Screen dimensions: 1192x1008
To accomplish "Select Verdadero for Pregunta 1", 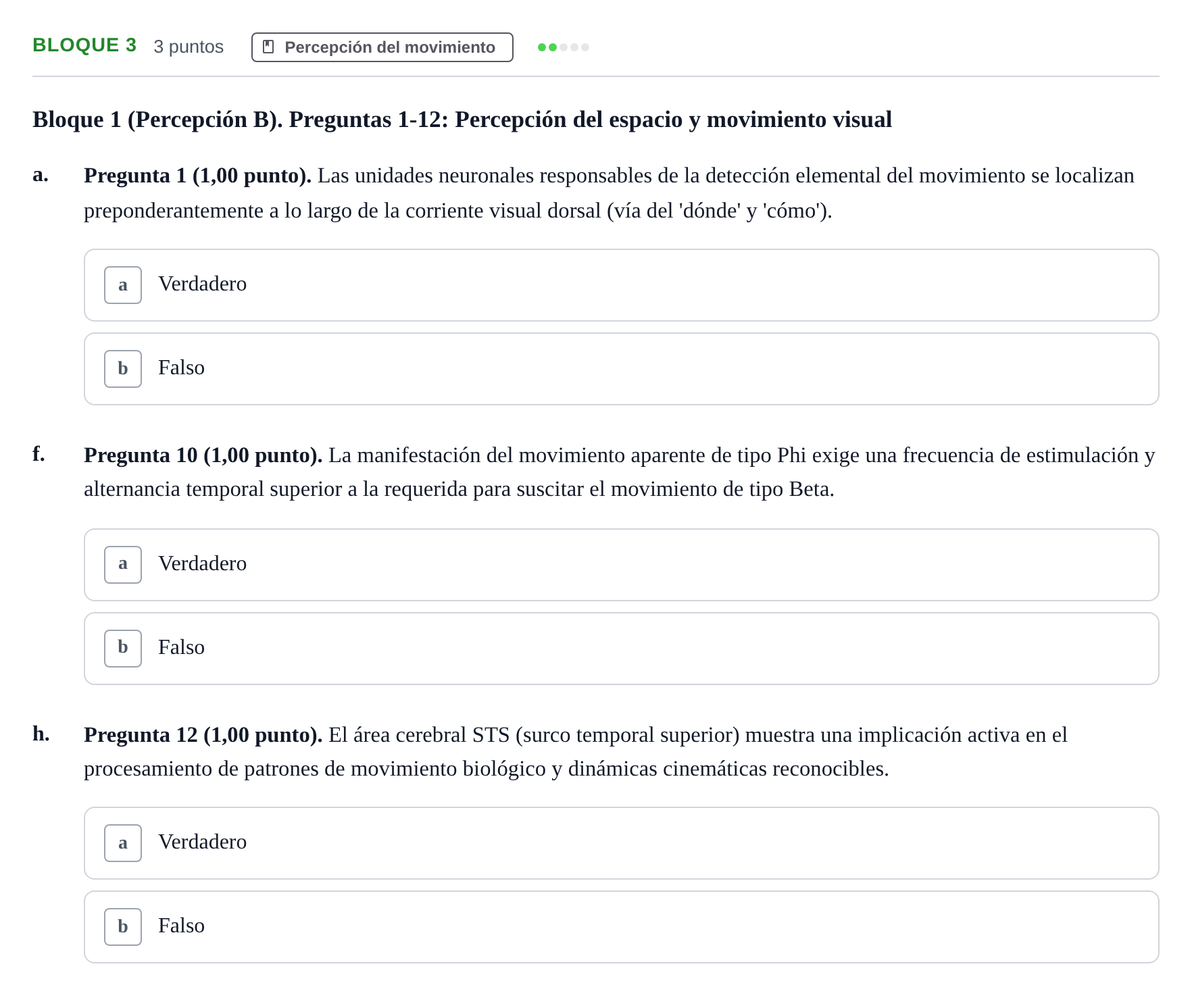I will click(621, 285).
